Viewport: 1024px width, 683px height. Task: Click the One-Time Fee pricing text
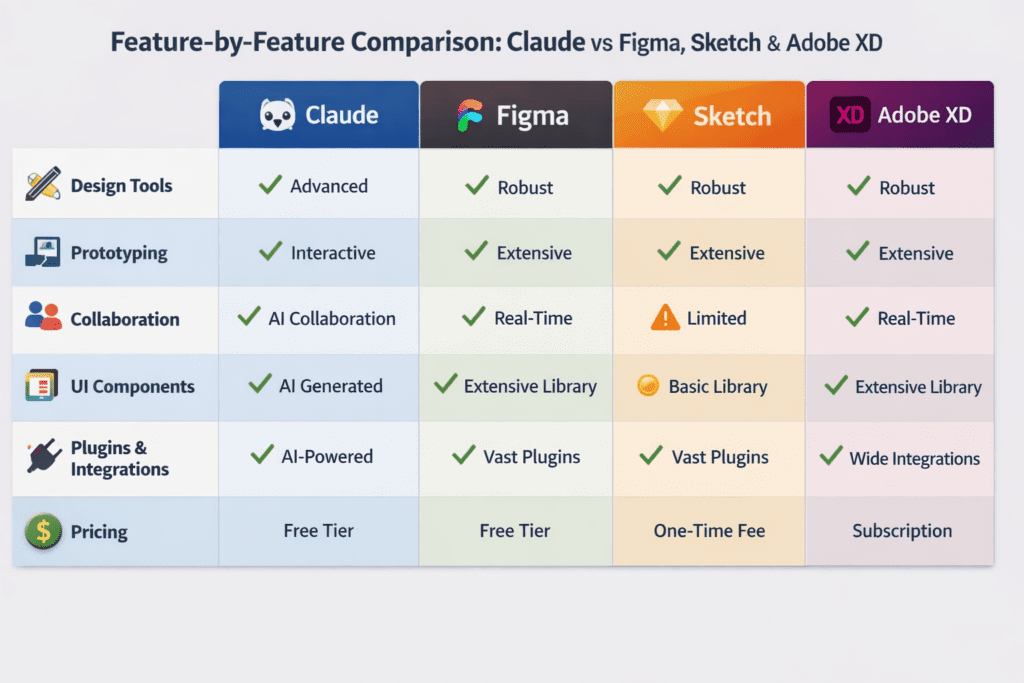coord(709,531)
